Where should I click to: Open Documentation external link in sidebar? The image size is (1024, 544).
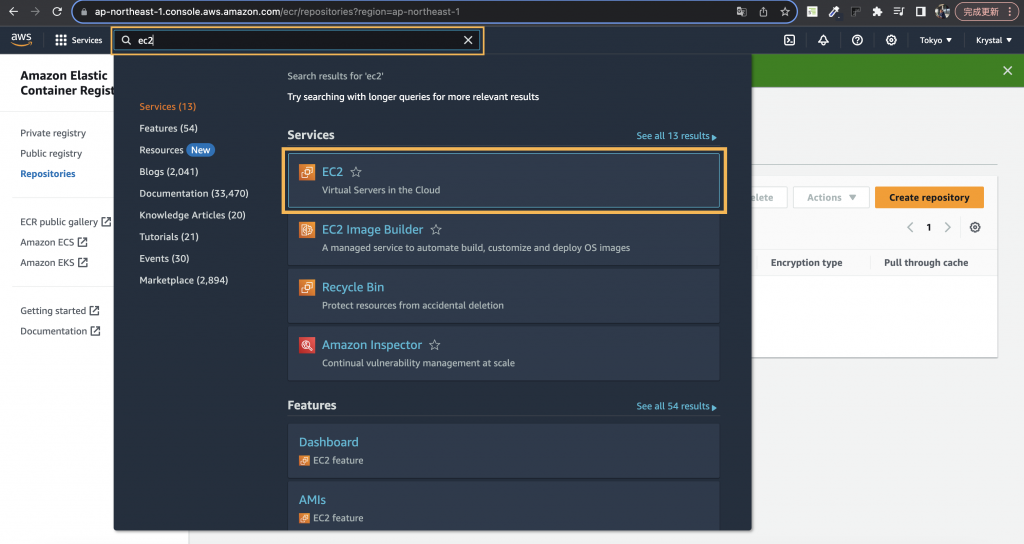(60, 330)
